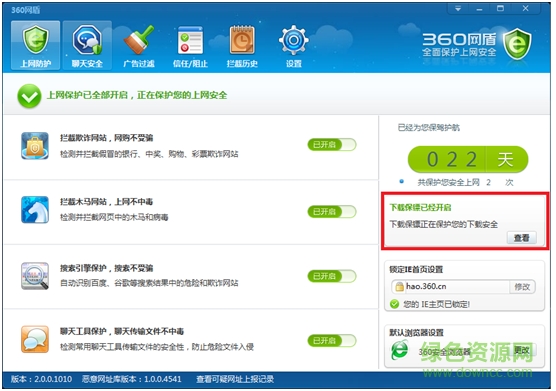Click 检测并拦截网页中的木马和病毒 description
556x391 pixels.
114,217
